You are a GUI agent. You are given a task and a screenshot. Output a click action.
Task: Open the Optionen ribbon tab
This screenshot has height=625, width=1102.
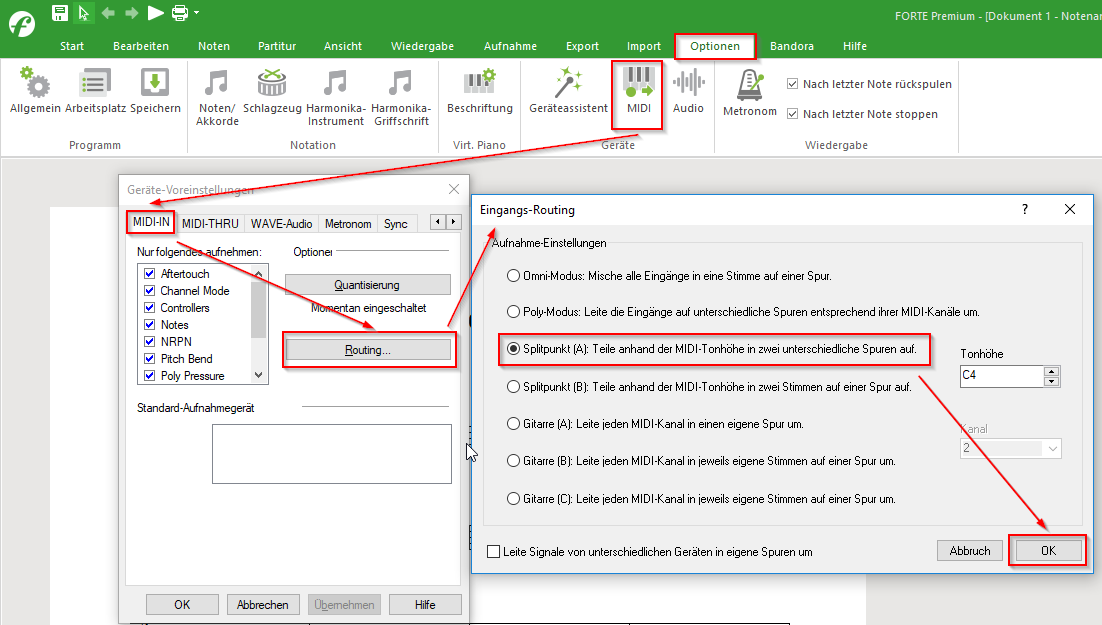pos(715,46)
